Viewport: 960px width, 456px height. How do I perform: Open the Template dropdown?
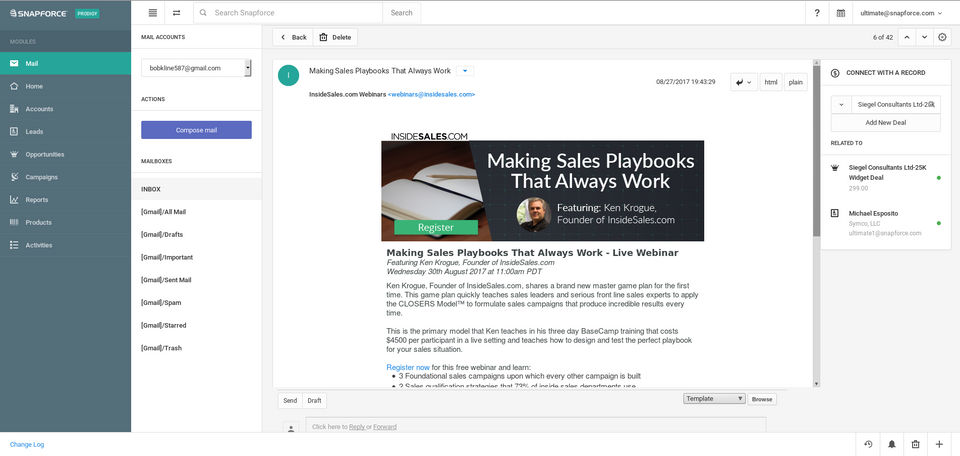[x=714, y=398]
